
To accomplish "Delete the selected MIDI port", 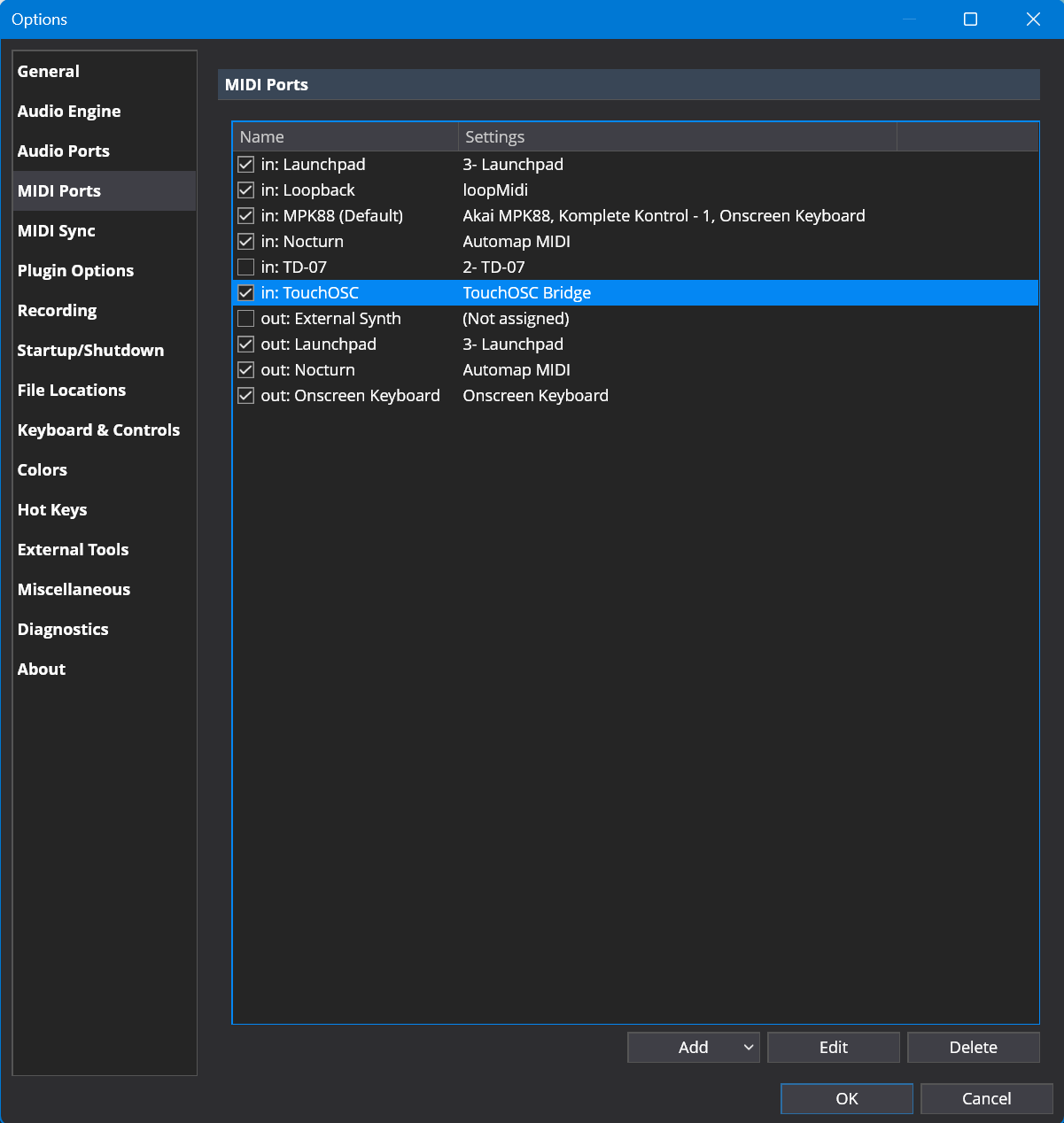I will point(973,1048).
